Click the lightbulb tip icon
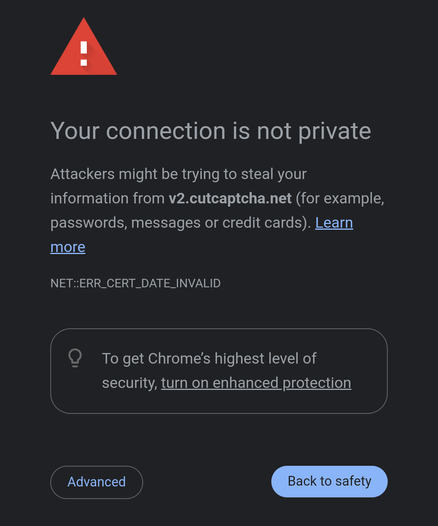 tap(75, 358)
